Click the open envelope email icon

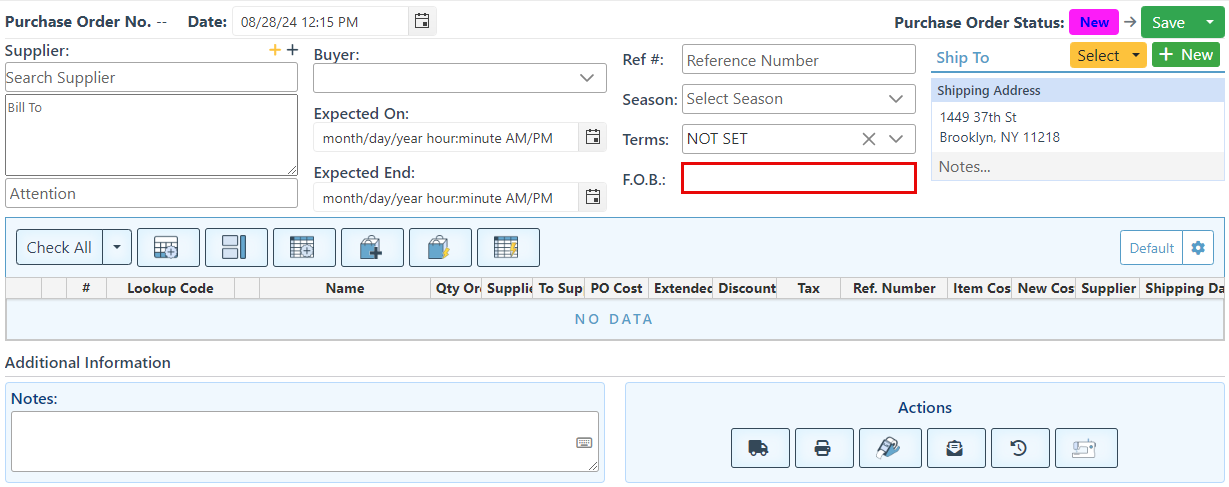(956, 448)
